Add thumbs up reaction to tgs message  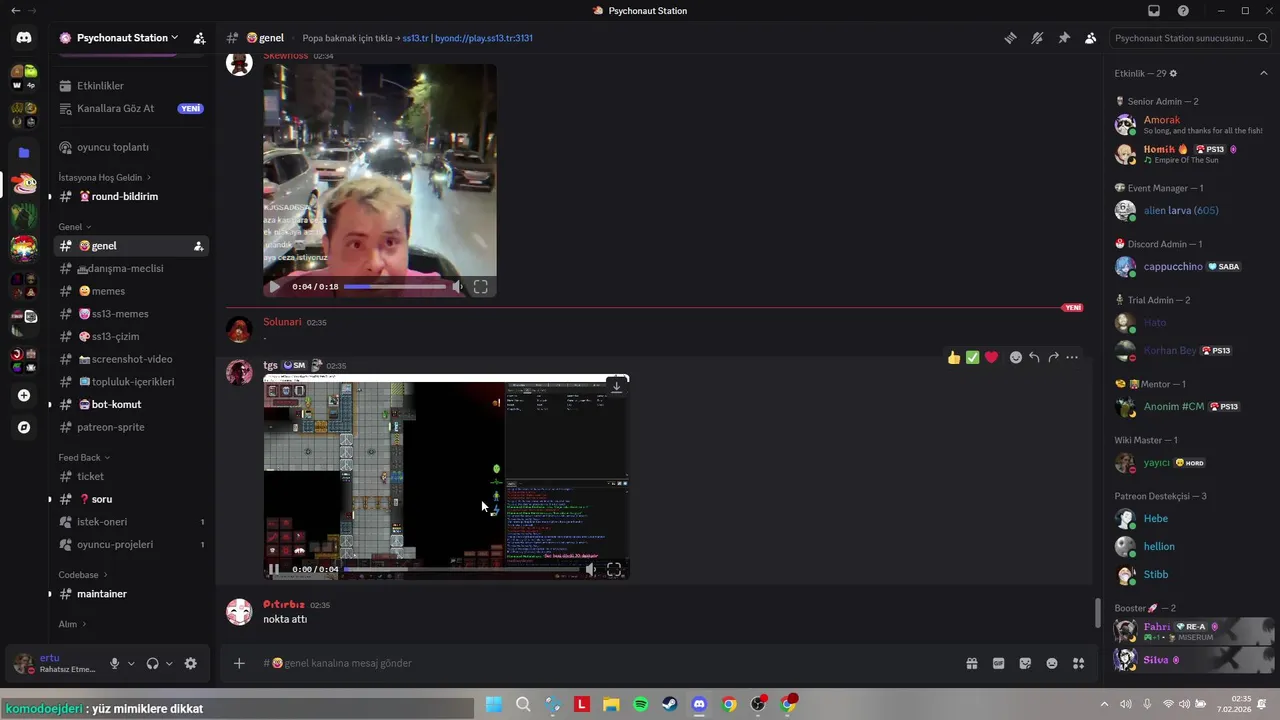954,357
